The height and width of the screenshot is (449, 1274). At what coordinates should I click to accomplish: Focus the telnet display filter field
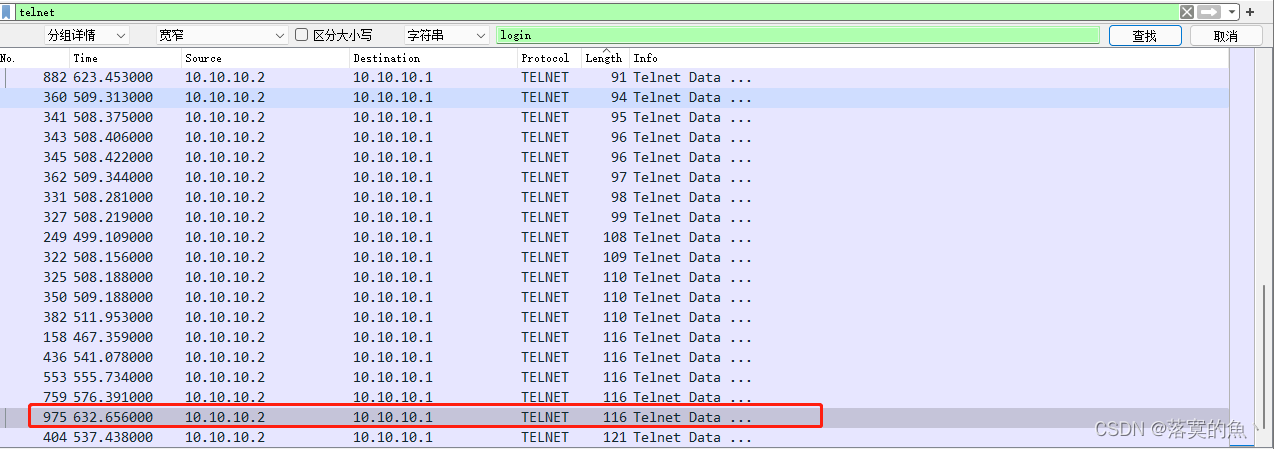click(596, 12)
